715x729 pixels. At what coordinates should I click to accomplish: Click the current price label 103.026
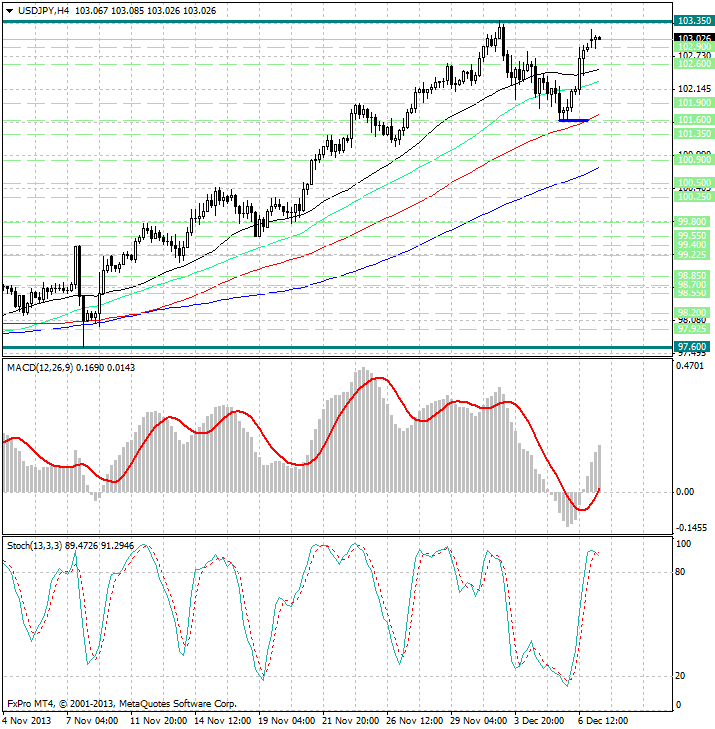(694, 38)
